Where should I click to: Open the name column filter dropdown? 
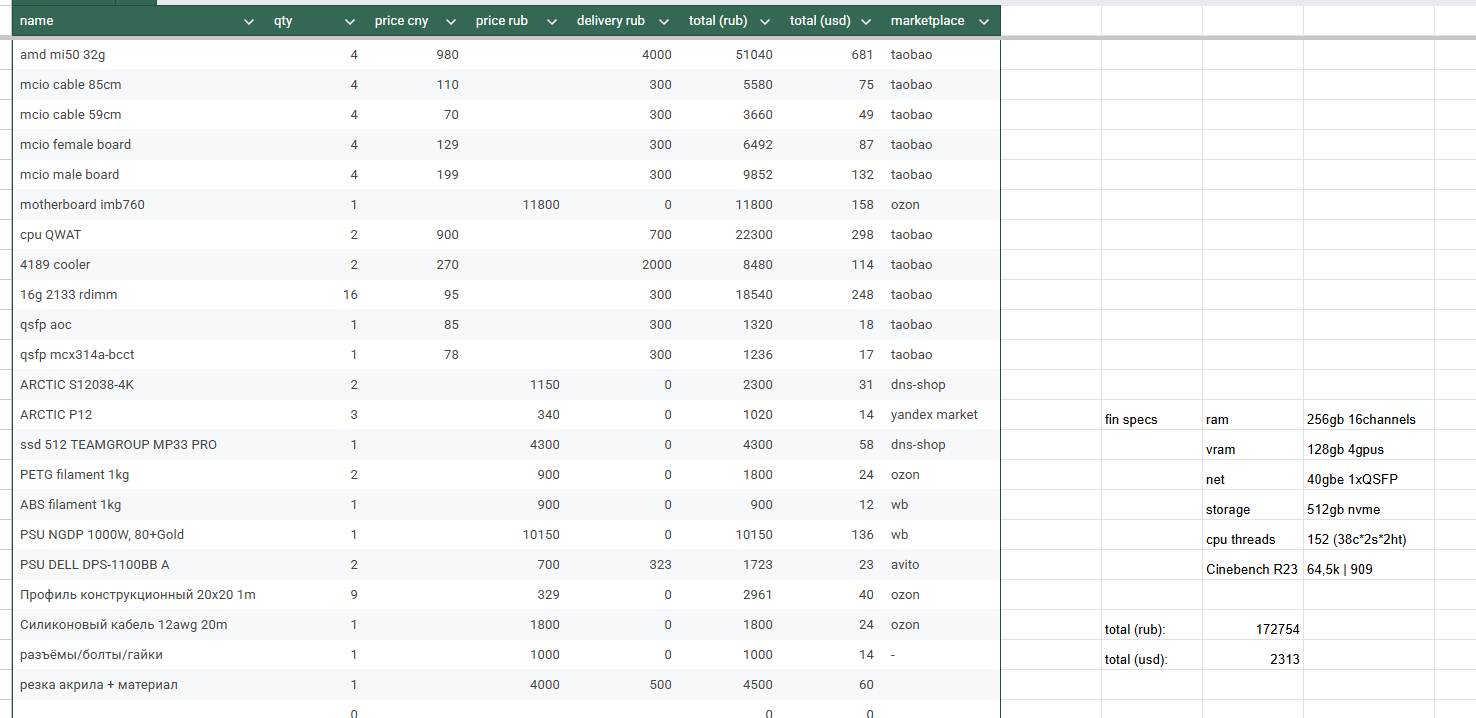(x=249, y=21)
